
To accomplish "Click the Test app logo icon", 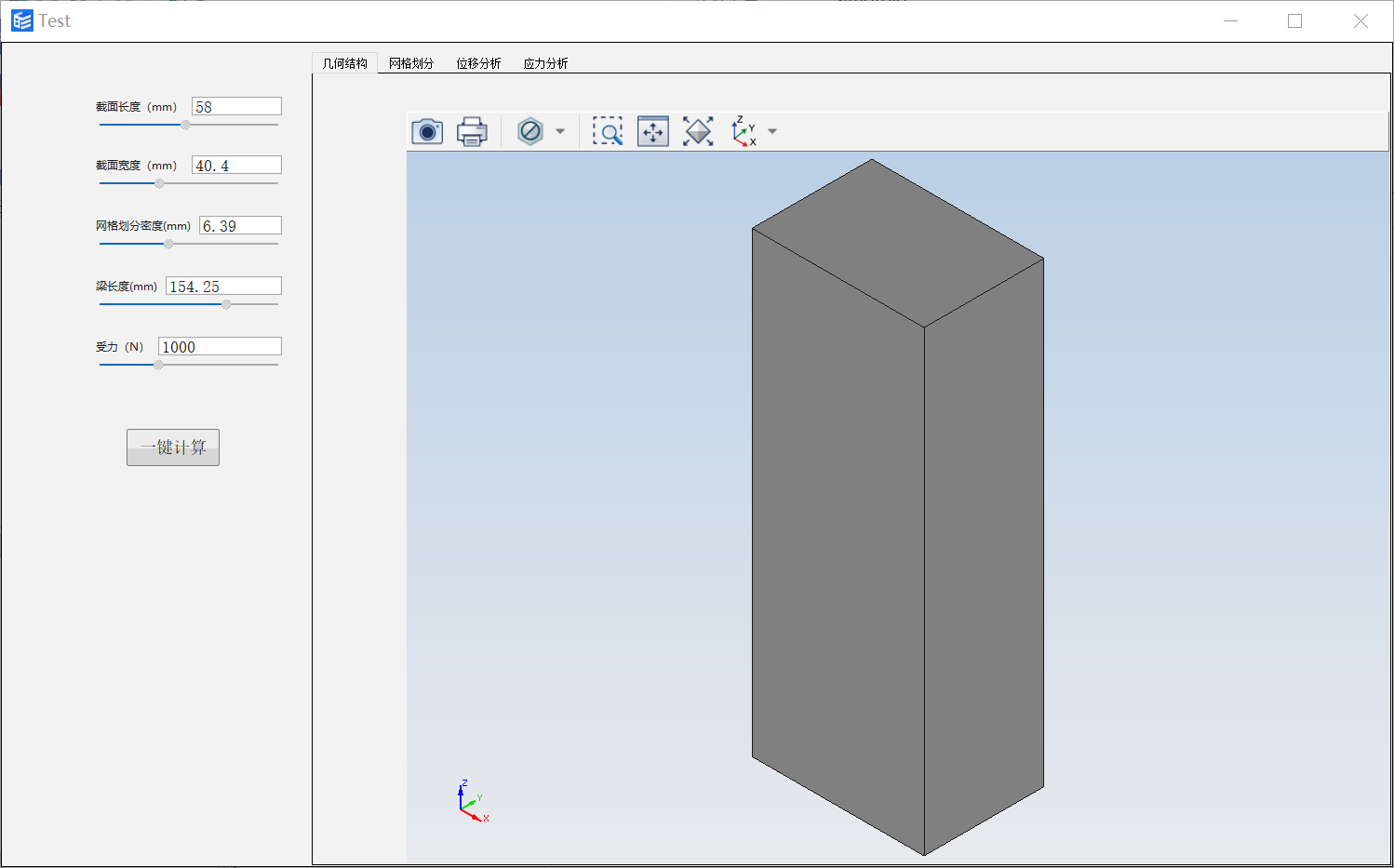I will [22, 20].
